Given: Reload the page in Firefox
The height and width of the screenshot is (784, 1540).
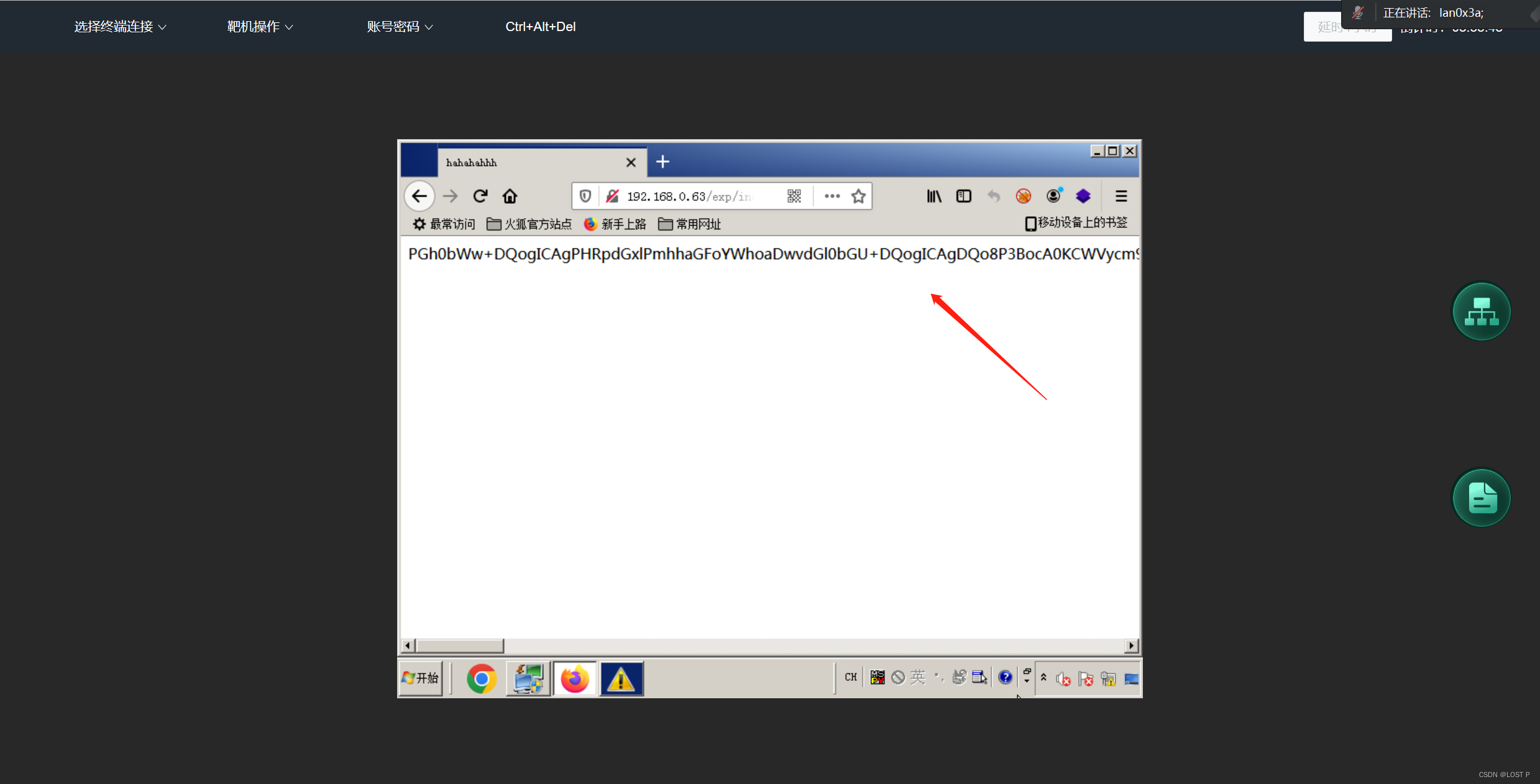Looking at the screenshot, I should [480, 196].
